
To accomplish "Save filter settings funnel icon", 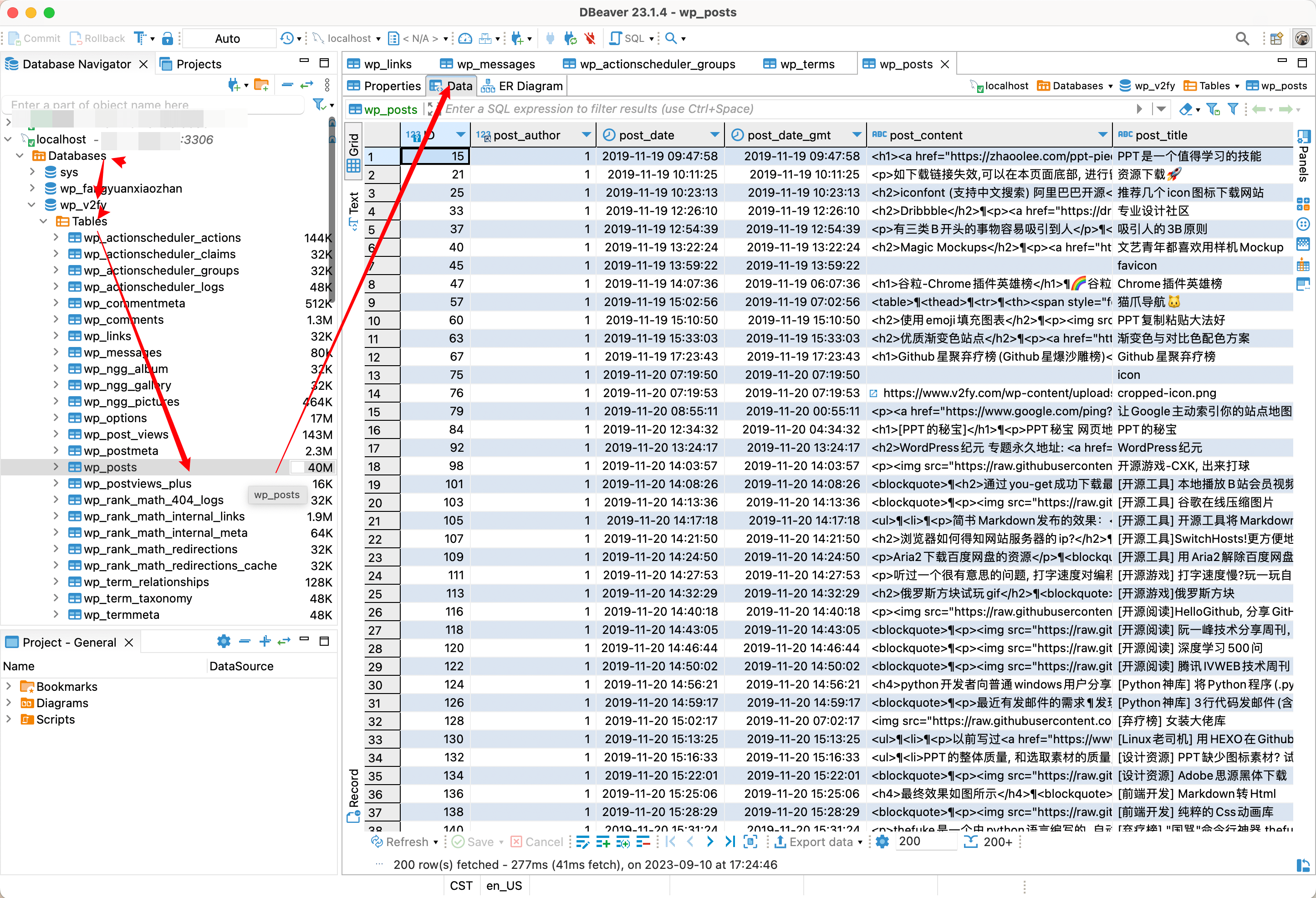I will (1212, 109).
